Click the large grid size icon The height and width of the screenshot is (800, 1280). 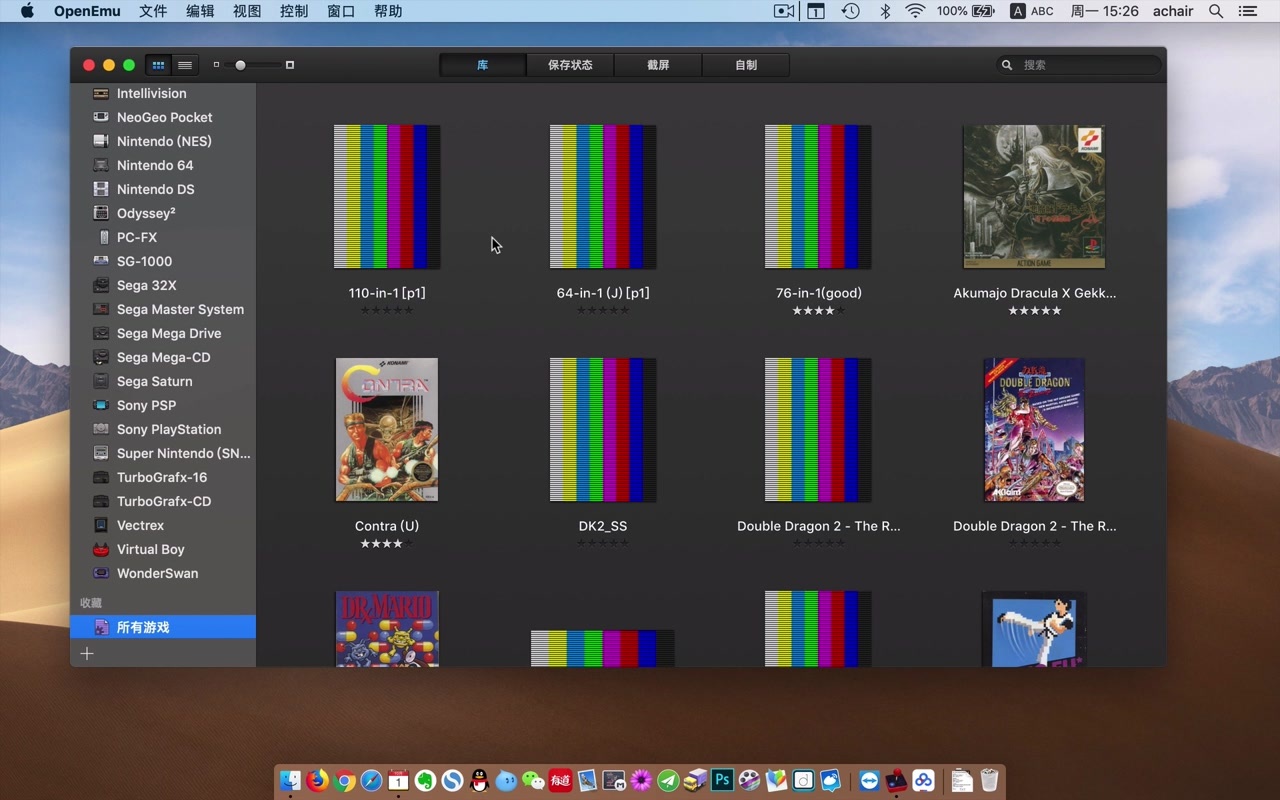290,65
